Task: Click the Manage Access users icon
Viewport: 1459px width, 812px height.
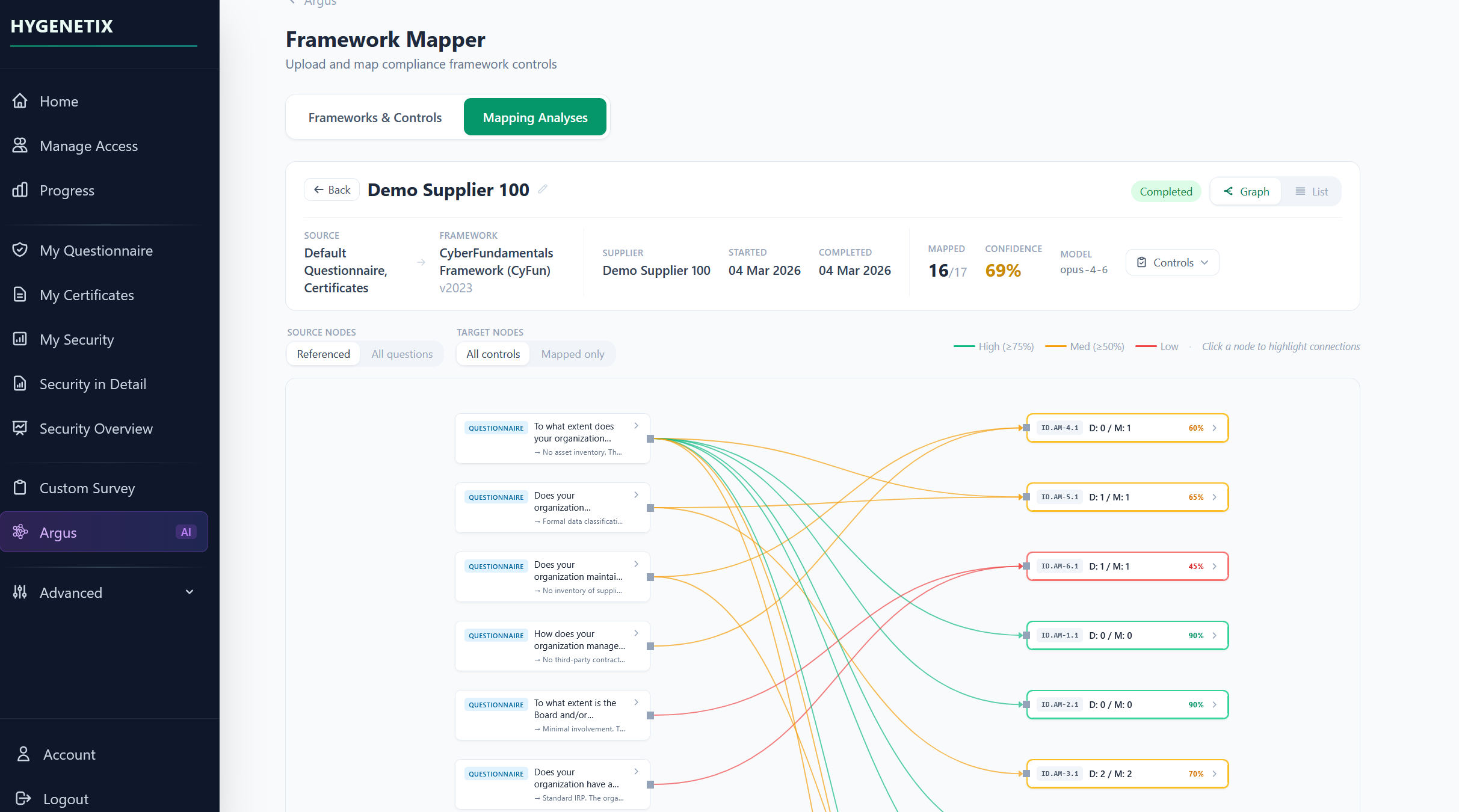Action: tap(20, 146)
